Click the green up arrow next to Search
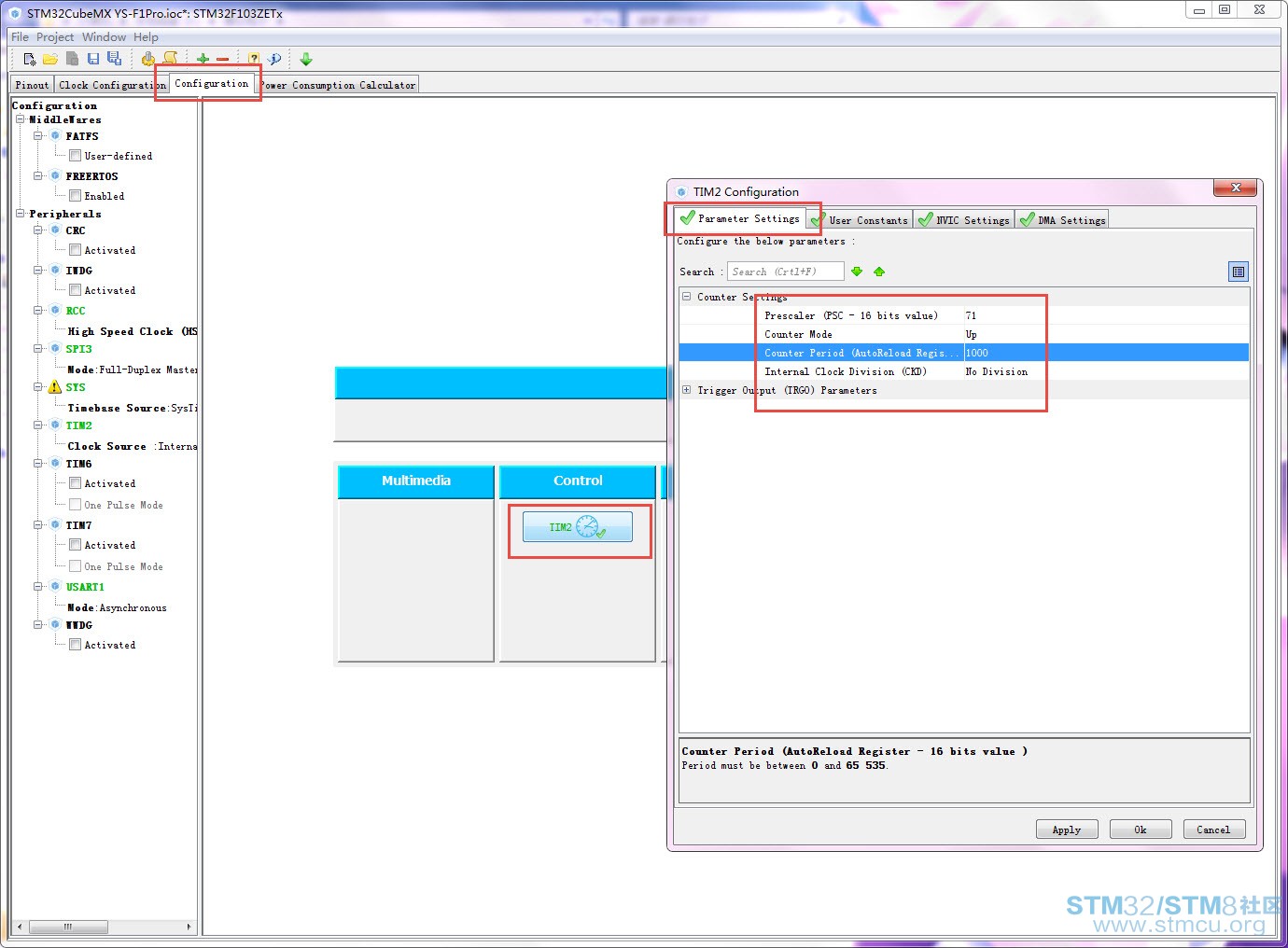Screen dimensions: 1288x948 point(879,272)
